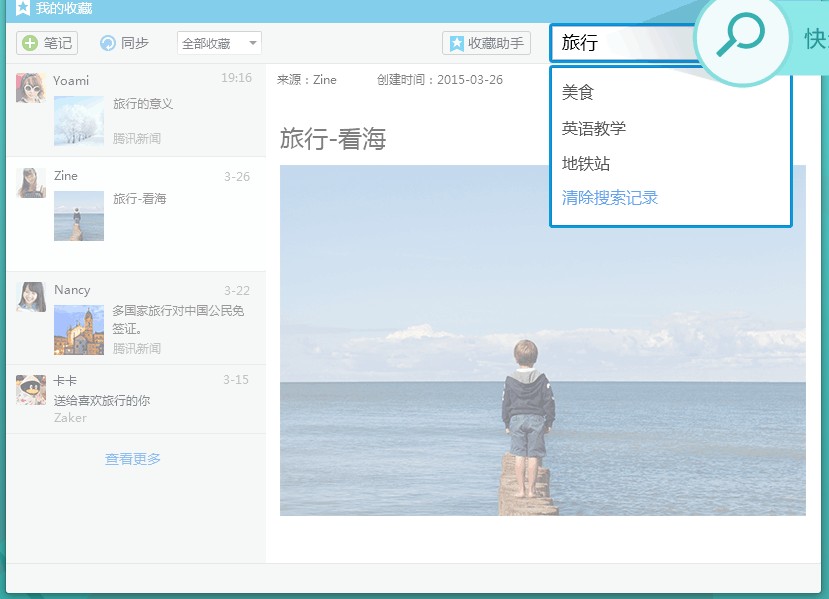Select 美食 from search history
829x599 pixels.
[578, 93]
